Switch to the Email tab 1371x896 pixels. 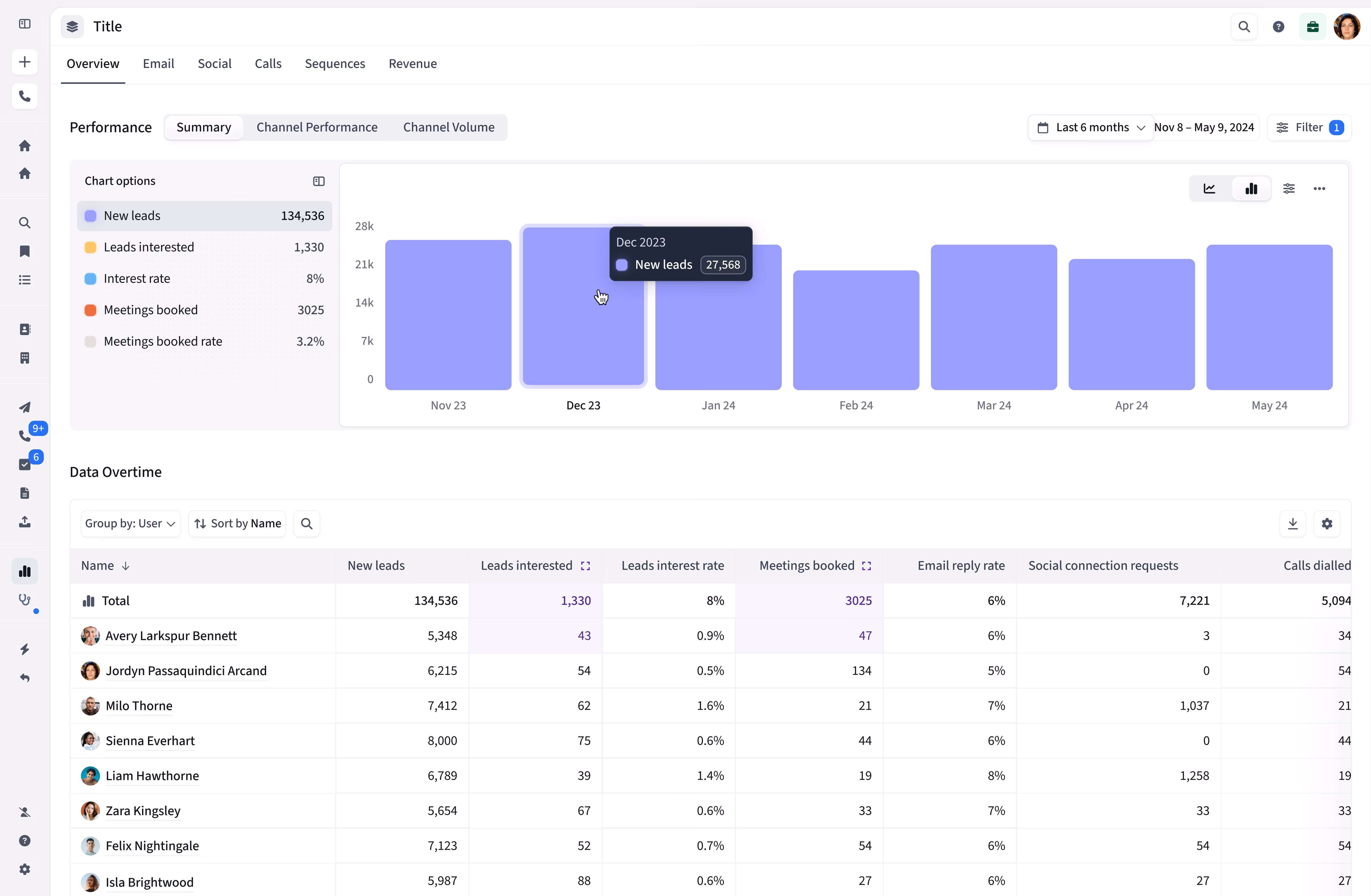click(x=158, y=64)
